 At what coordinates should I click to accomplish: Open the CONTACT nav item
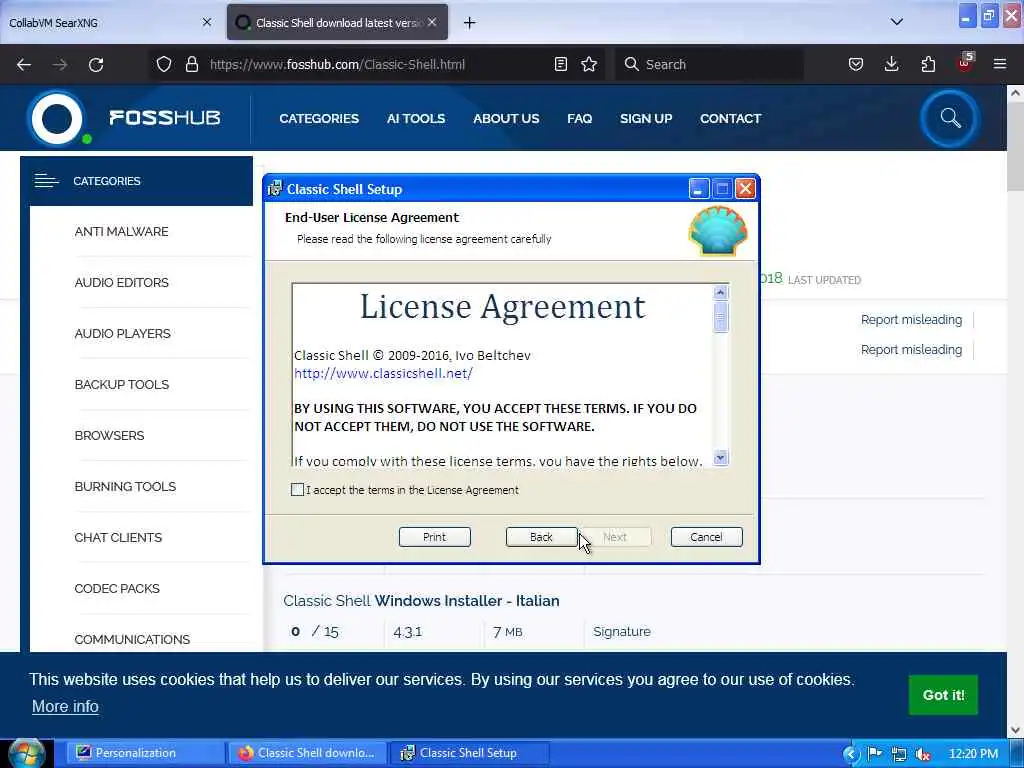[731, 118]
